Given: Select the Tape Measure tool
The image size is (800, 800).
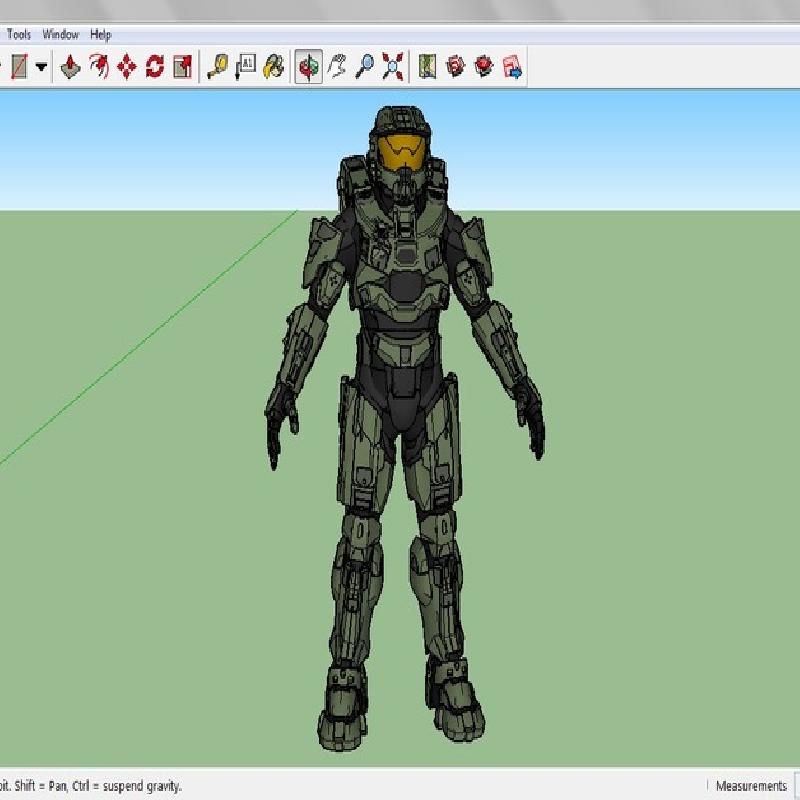Looking at the screenshot, I should pos(217,67).
